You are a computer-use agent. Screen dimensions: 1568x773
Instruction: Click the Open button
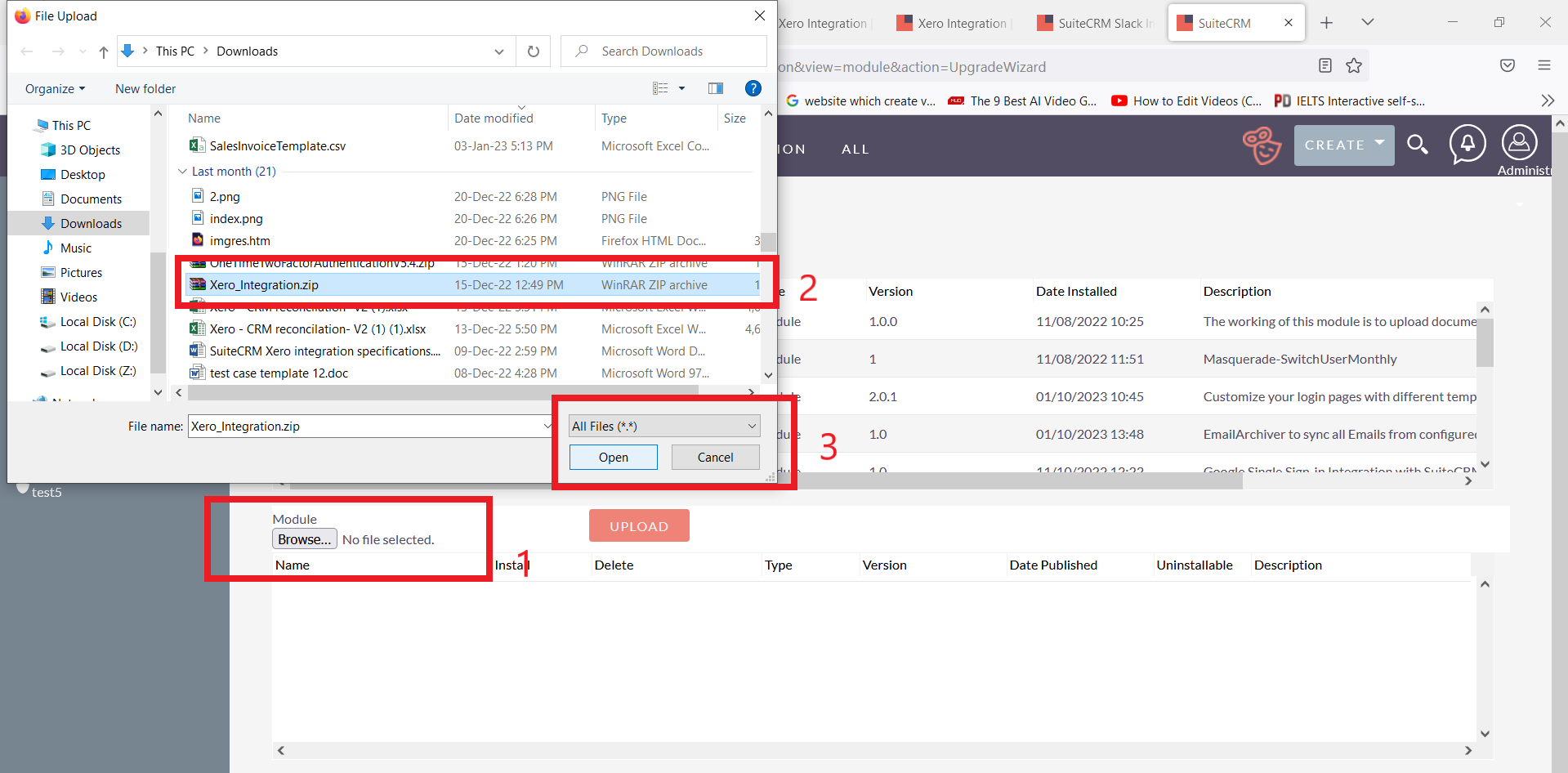pos(614,457)
